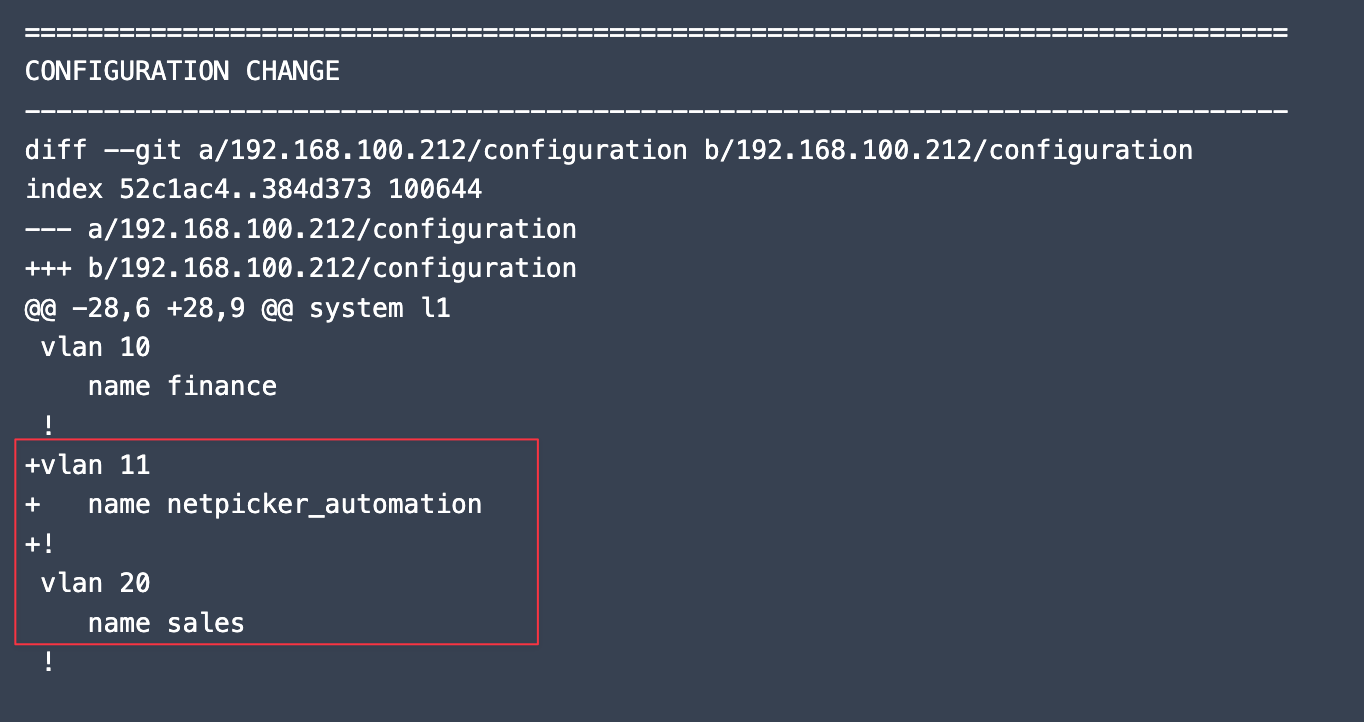Viewport: 1364px width, 722px height.
Task: Click the "CONFIGURATION CHANGE" heading text
Action: pyautogui.click(x=182, y=72)
